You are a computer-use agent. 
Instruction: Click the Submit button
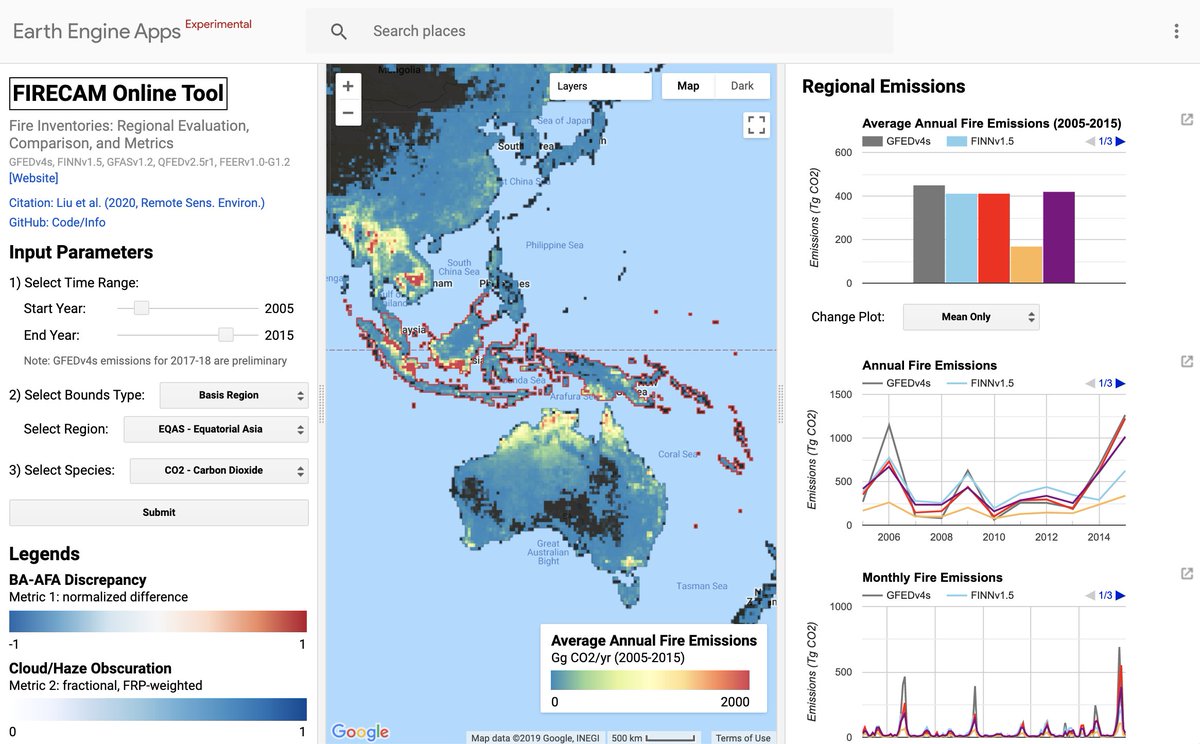[x=159, y=512]
